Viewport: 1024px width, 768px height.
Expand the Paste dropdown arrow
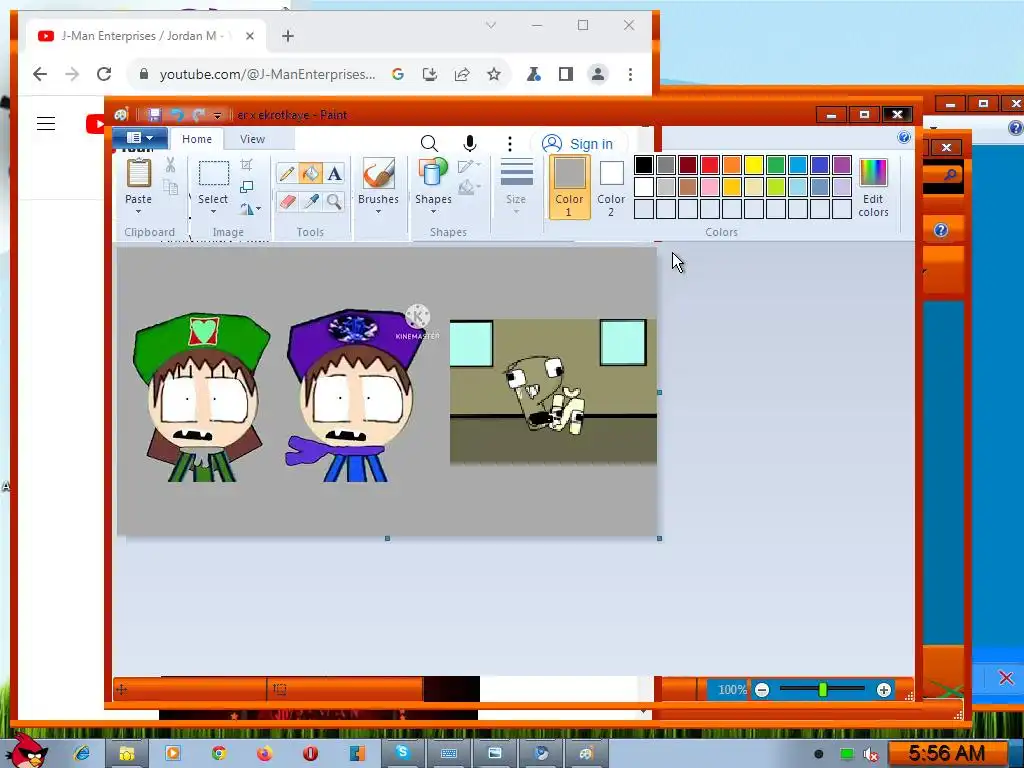tap(138, 212)
